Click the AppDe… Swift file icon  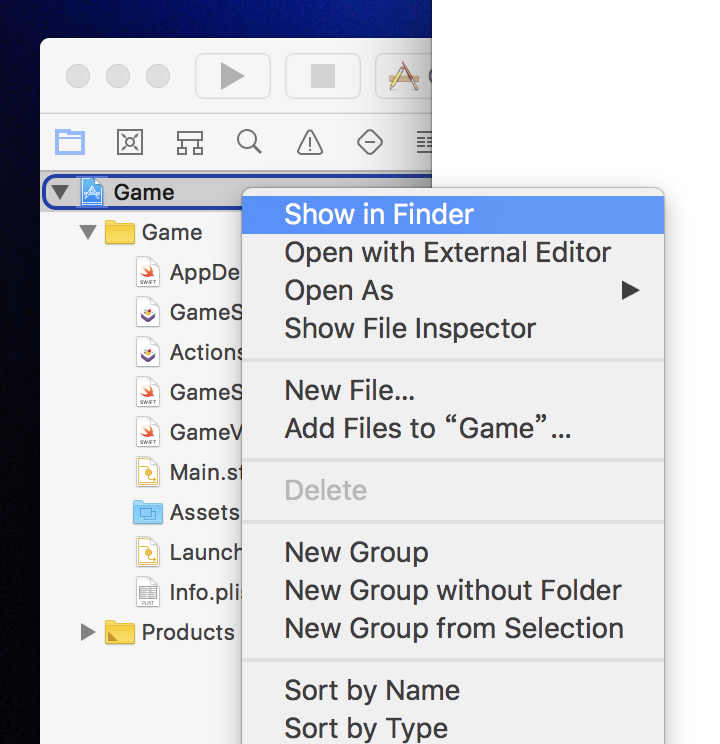[148, 272]
